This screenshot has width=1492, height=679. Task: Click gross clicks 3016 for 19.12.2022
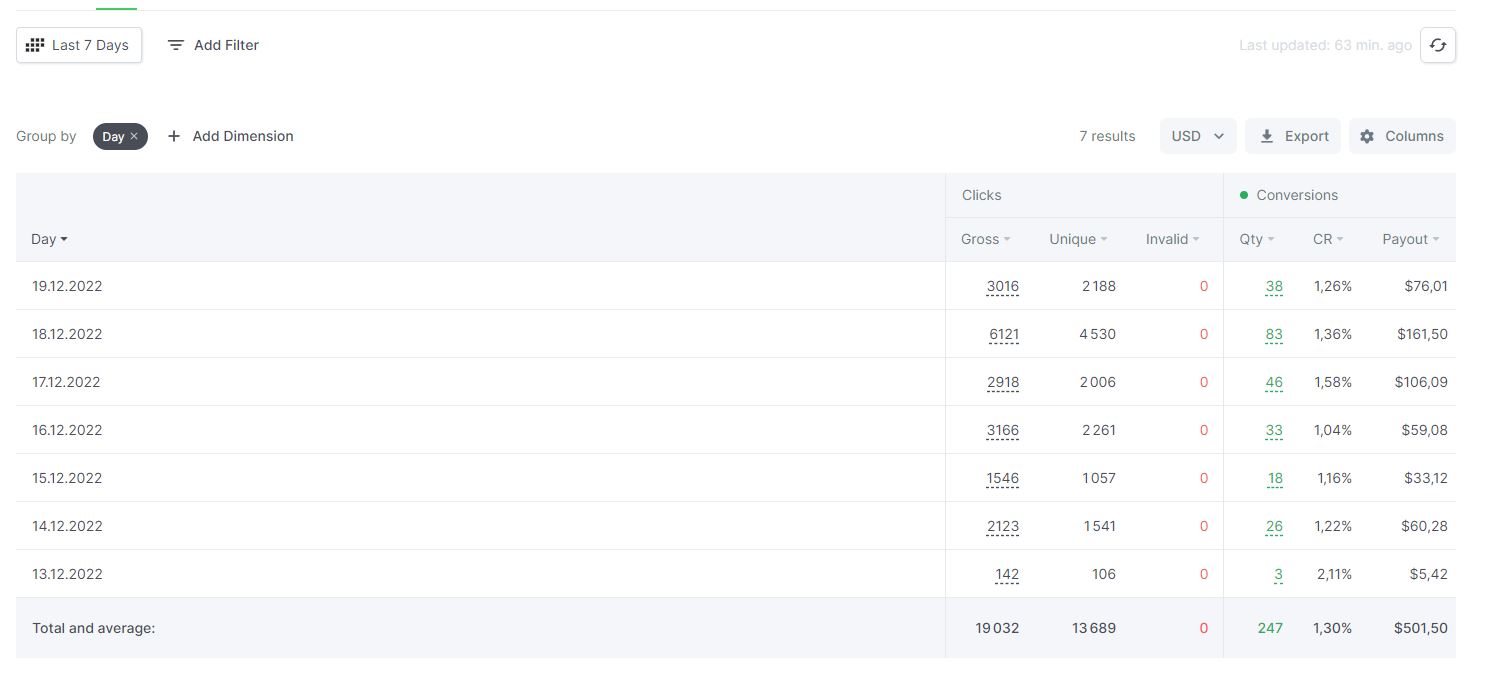point(1002,286)
